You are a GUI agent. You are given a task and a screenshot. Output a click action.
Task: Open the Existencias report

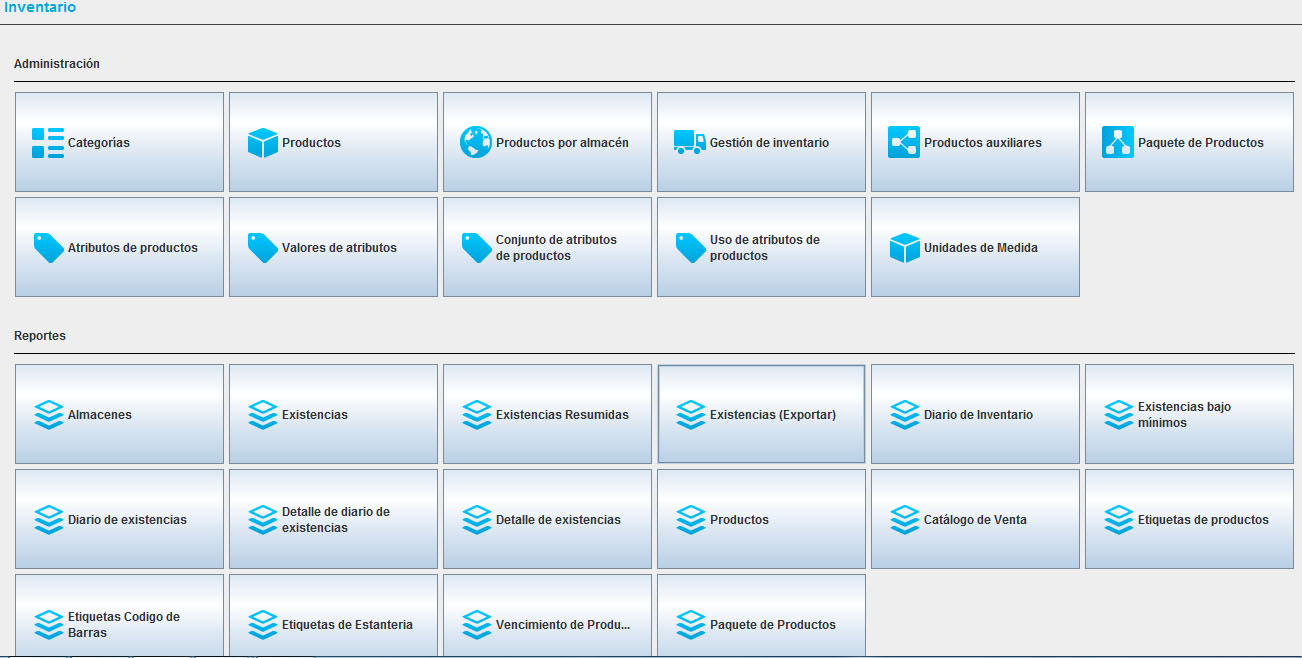333,414
